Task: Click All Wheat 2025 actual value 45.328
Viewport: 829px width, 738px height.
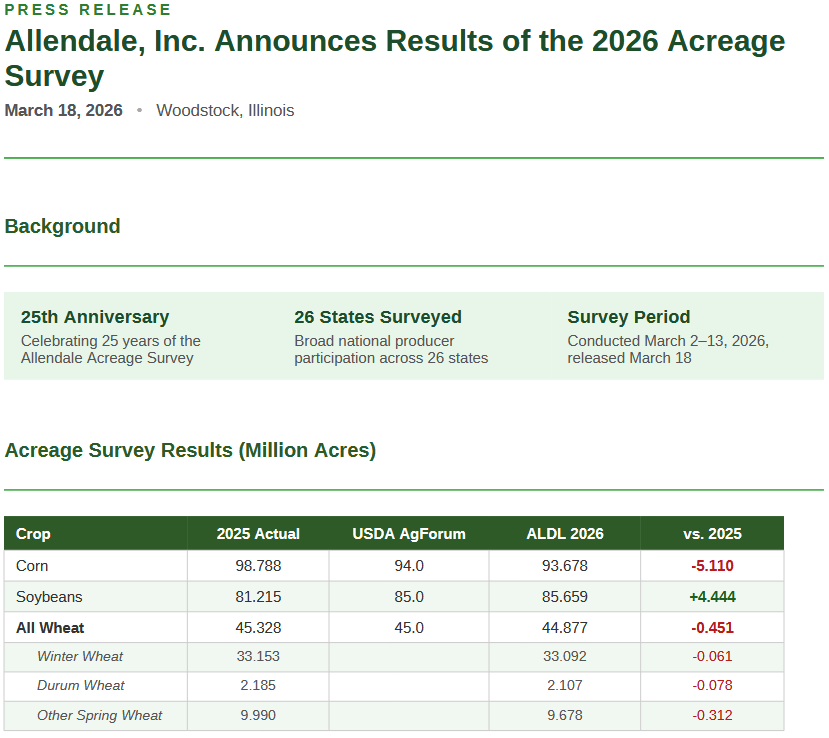Action: pyautogui.click(x=258, y=628)
